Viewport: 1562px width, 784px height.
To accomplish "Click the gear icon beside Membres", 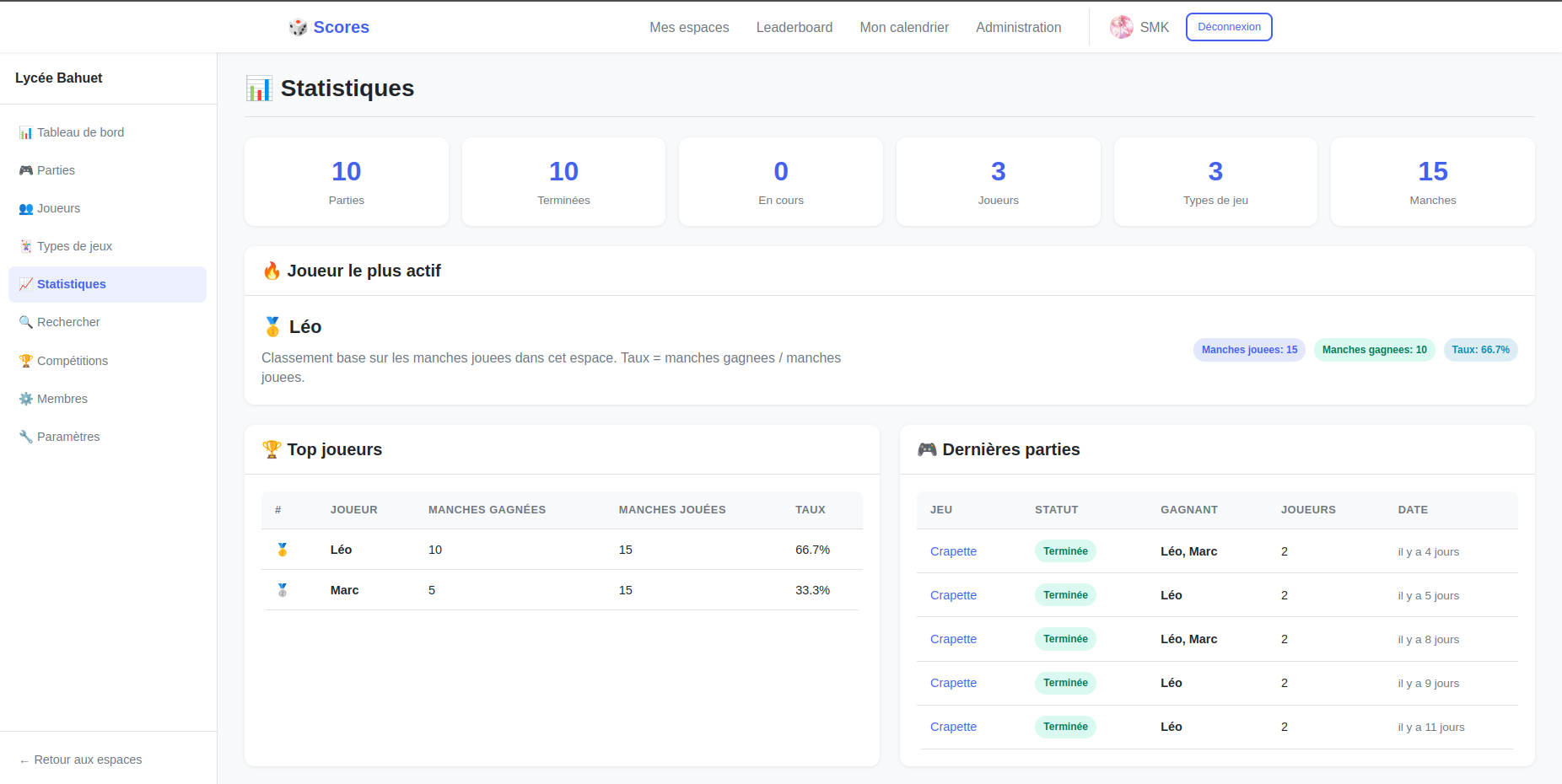I will click(x=26, y=399).
